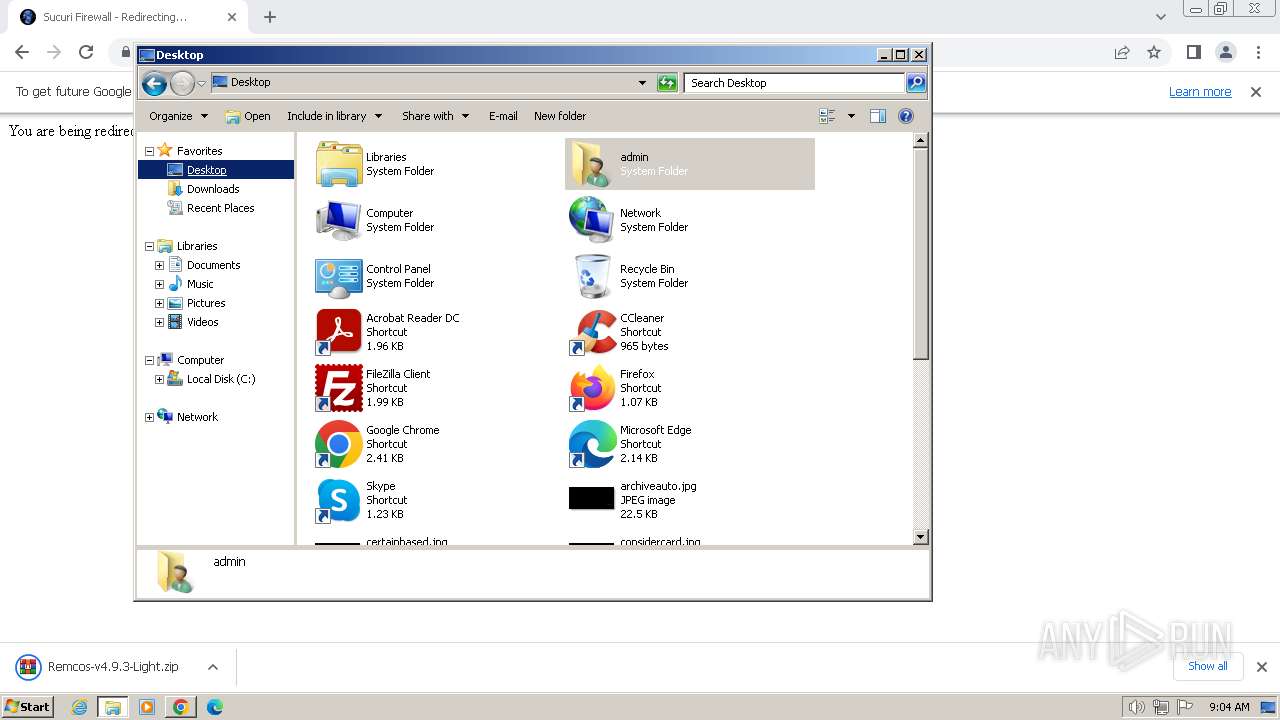
Task: Toggle the preview pane icon
Action: point(877,116)
